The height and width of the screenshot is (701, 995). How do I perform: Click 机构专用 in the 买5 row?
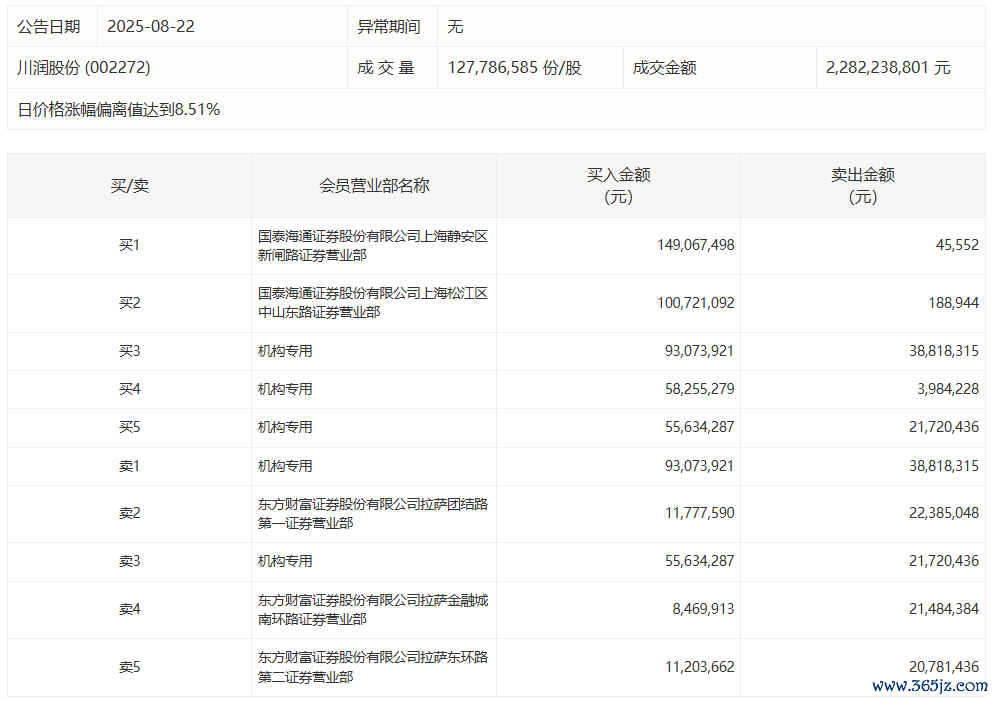[285, 427]
